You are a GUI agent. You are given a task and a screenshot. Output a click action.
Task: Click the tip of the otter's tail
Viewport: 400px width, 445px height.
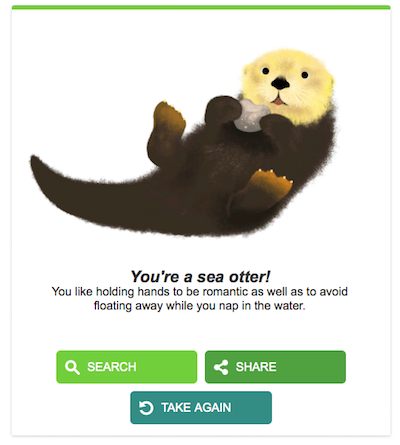(x=37, y=163)
